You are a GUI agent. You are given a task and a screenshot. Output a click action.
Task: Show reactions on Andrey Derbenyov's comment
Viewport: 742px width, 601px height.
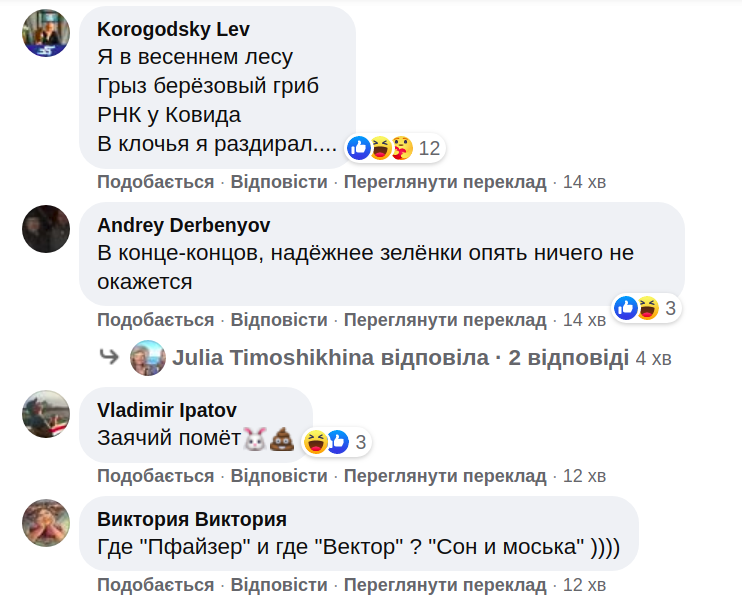[x=646, y=308]
